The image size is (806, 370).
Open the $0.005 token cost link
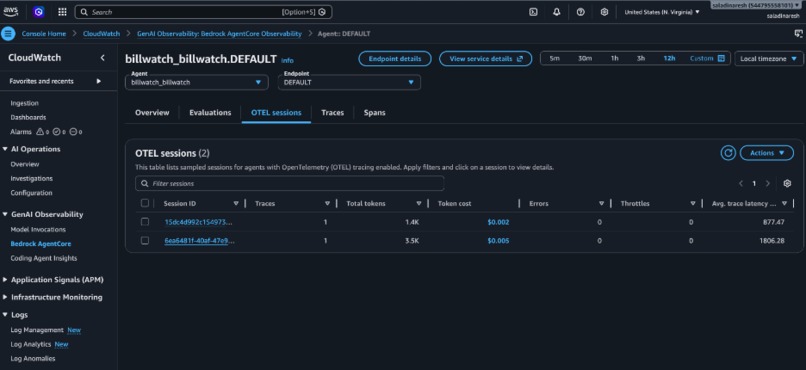[x=498, y=240]
